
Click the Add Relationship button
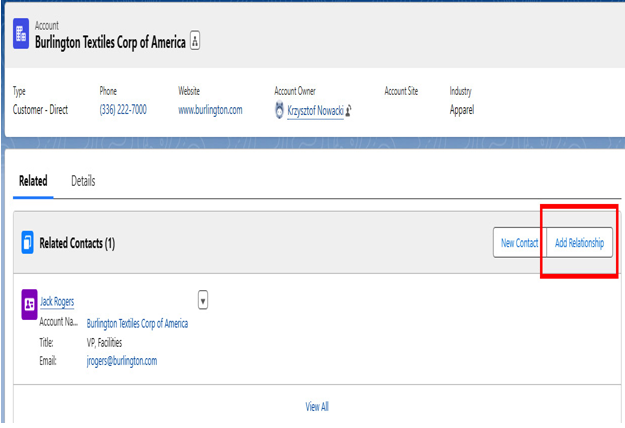pos(579,243)
